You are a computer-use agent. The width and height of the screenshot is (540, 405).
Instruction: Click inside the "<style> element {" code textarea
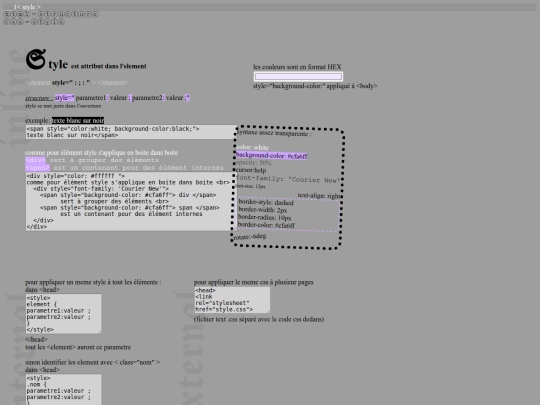(x=64, y=314)
